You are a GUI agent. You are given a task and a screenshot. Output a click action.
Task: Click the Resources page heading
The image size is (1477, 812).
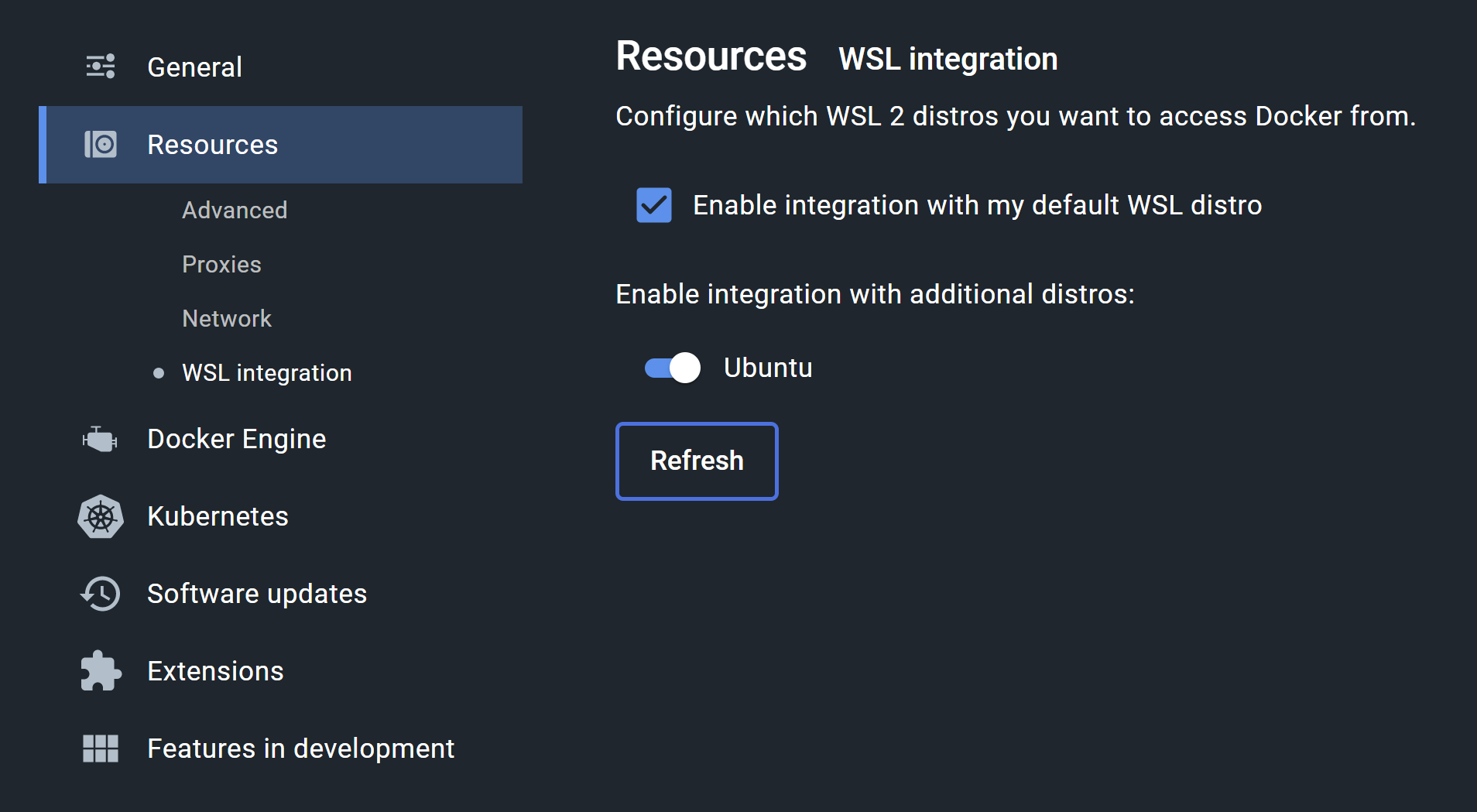711,57
